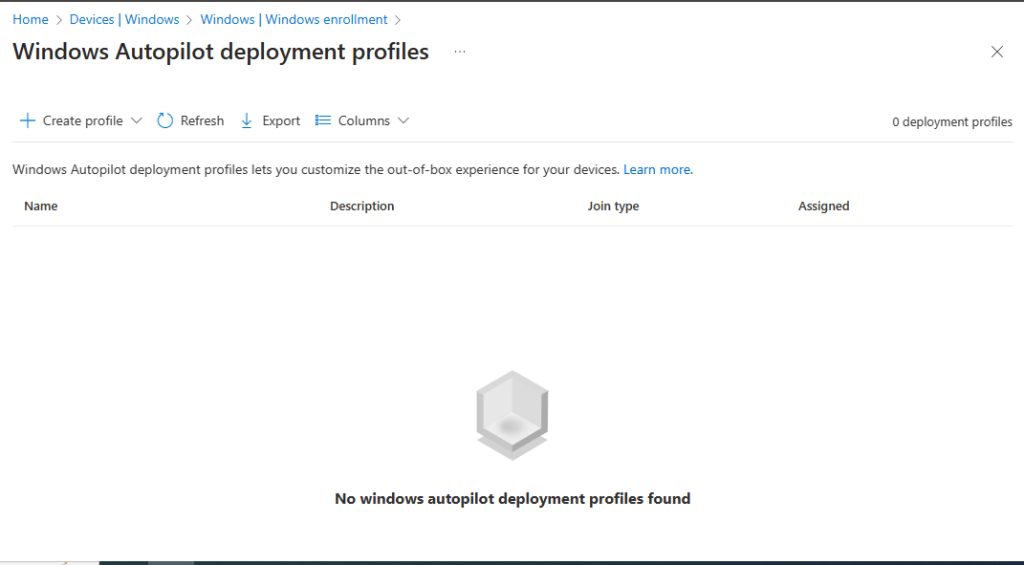This screenshot has width=1024, height=565.
Task: Click the '0 deployment profiles' count text
Action: (952, 122)
